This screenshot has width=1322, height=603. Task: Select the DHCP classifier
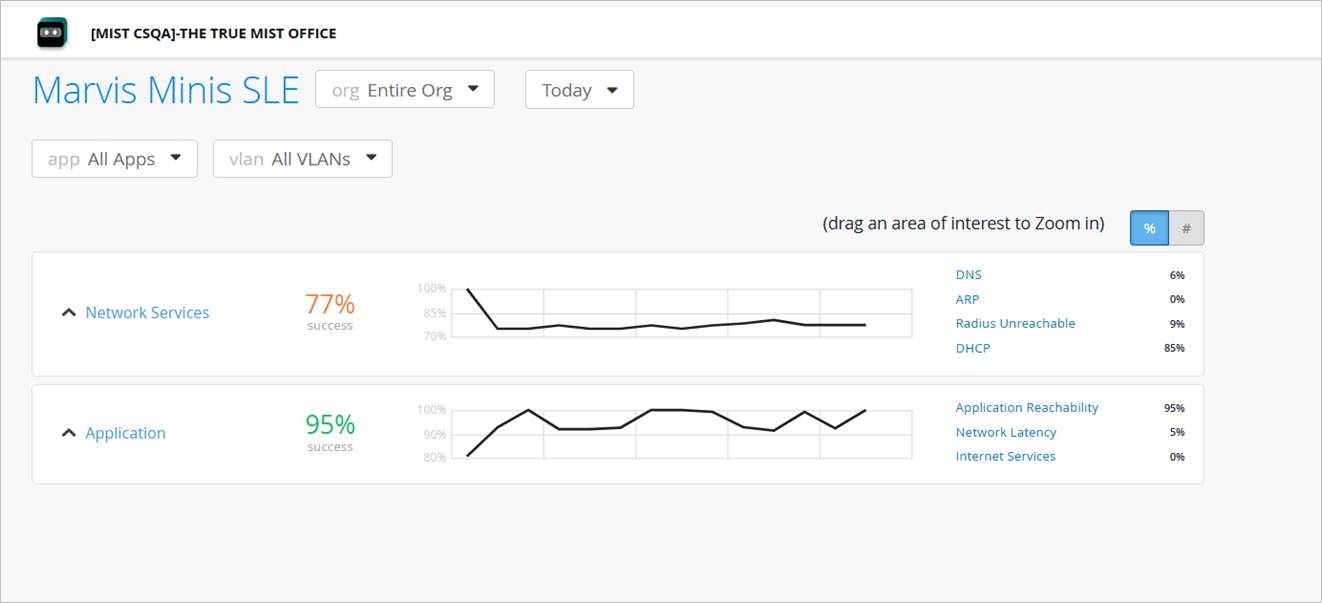972,348
